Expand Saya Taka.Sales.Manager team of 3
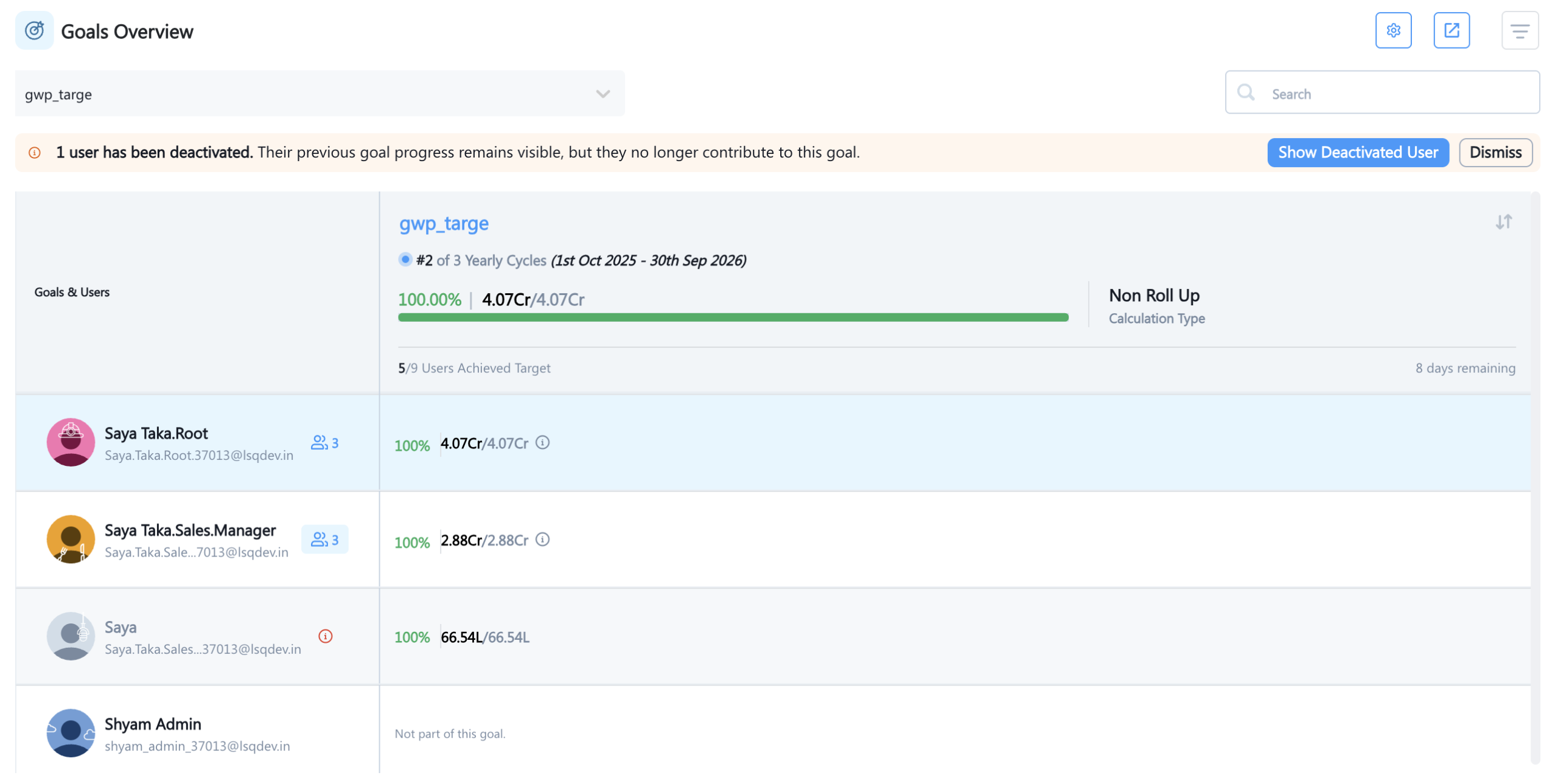Image resolution: width=1558 pixels, height=784 pixels. (324, 539)
